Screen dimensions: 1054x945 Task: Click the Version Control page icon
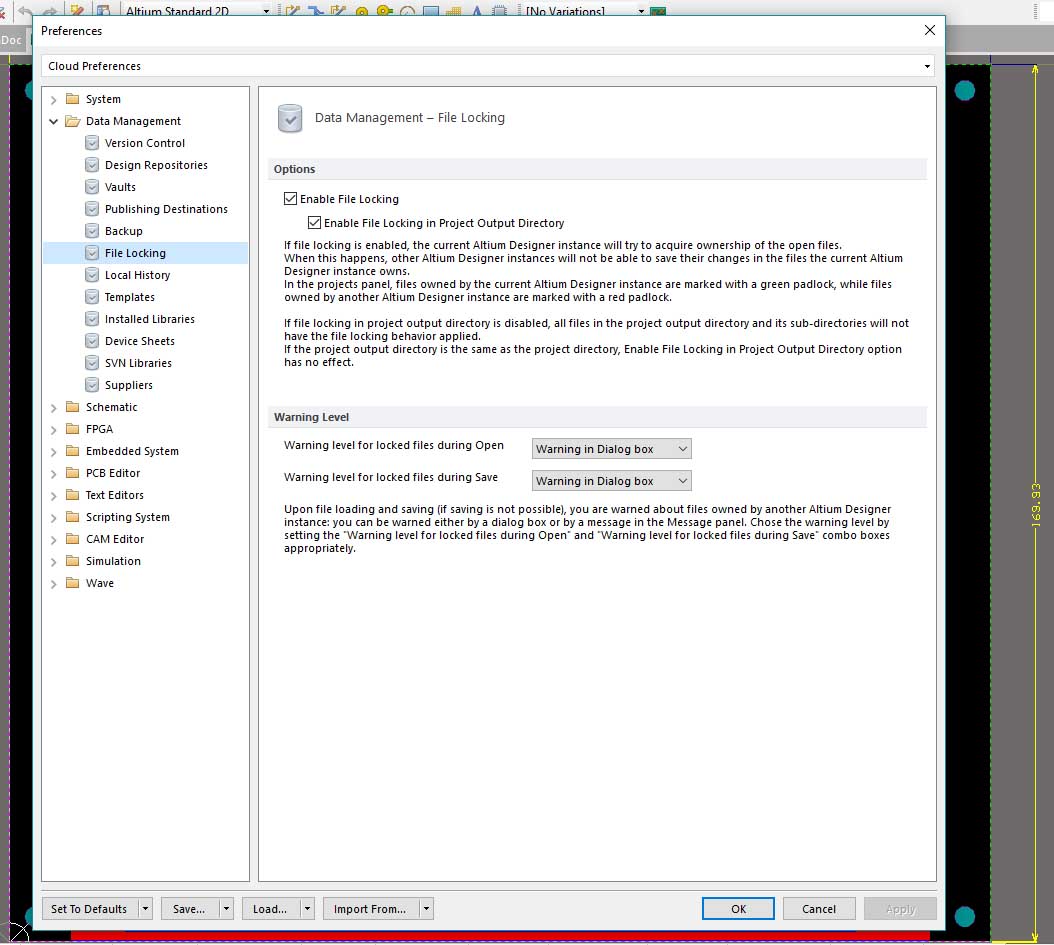92,143
